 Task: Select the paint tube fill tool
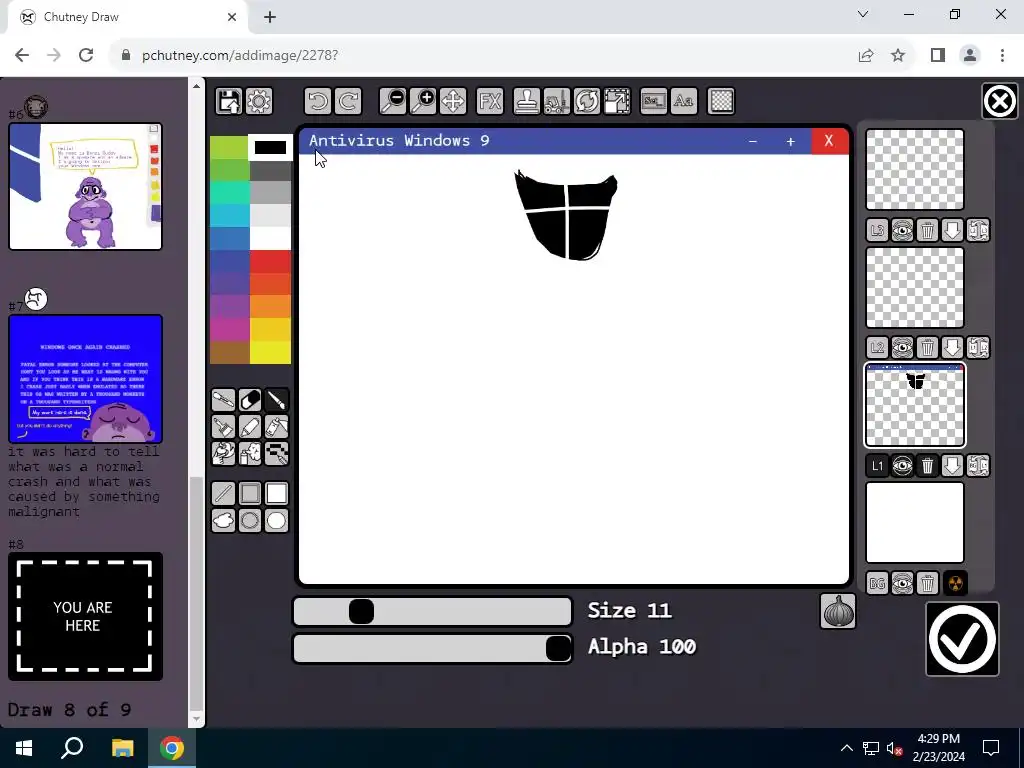(x=277, y=426)
